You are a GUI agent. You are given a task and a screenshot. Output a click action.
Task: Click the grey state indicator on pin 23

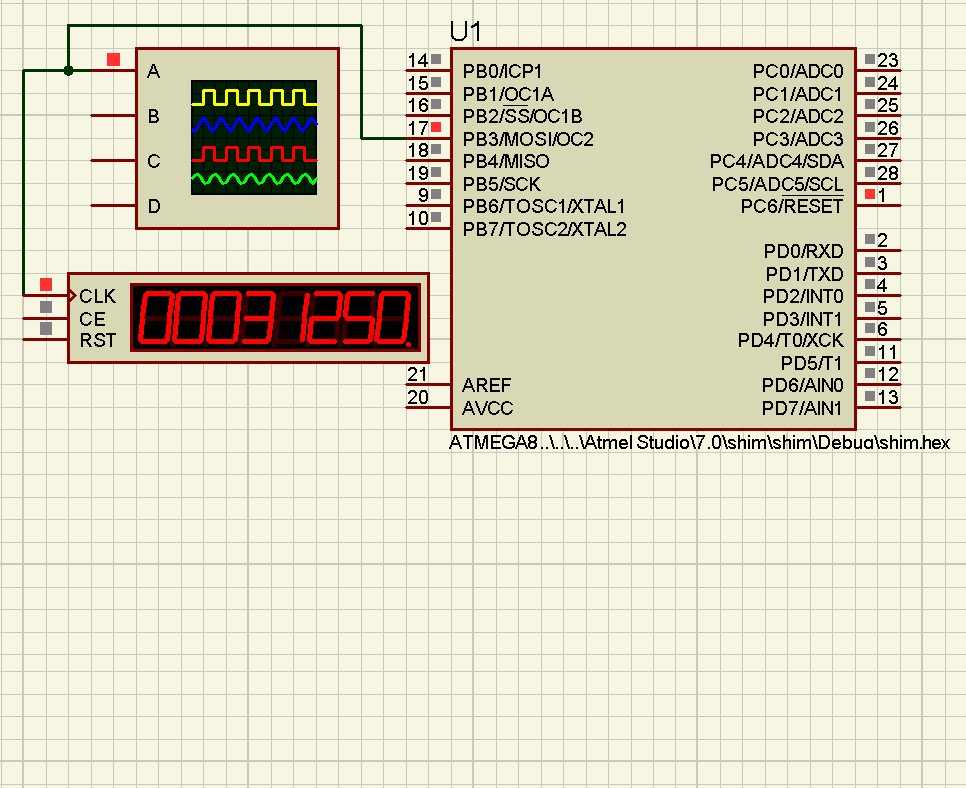click(870, 59)
